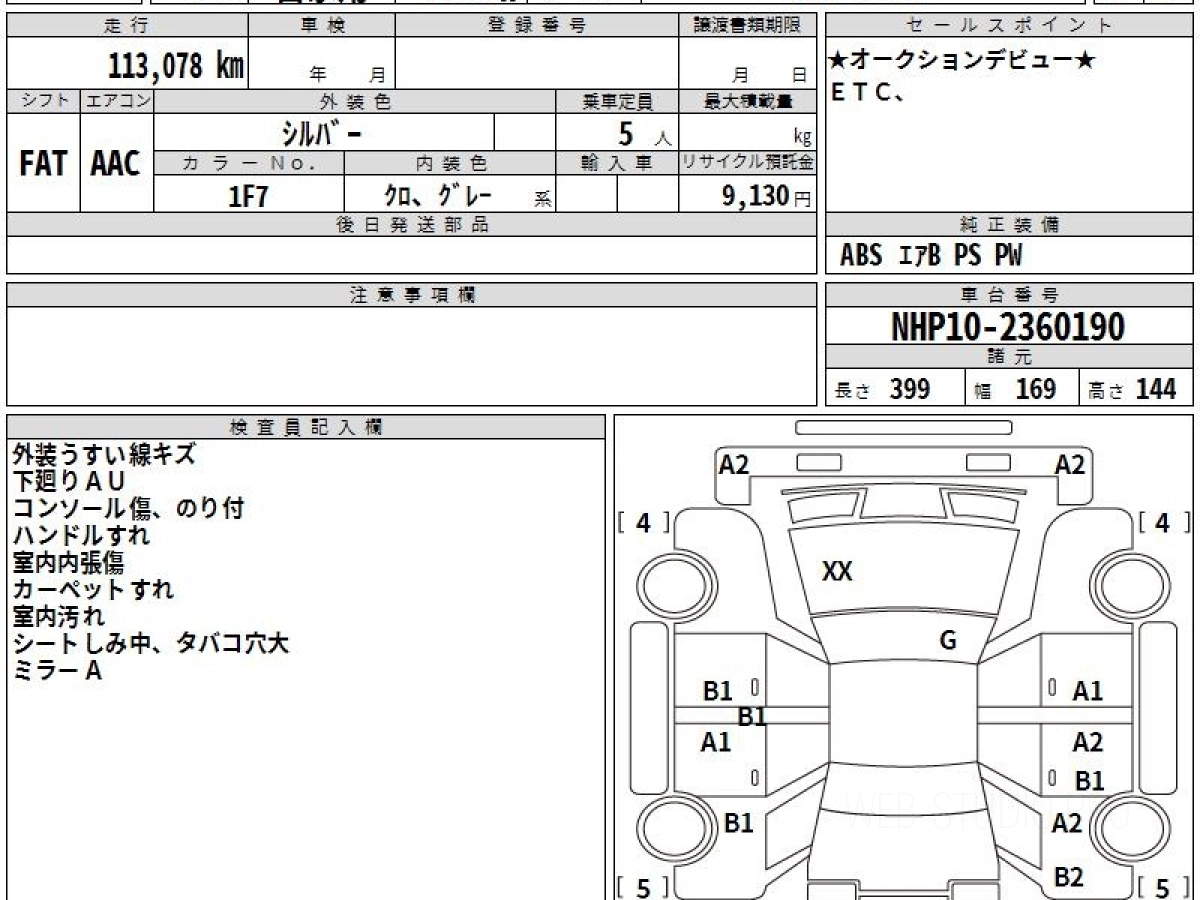1200x900 pixels.
Task: Select the カラーNo. label
Action: click(x=249, y=163)
